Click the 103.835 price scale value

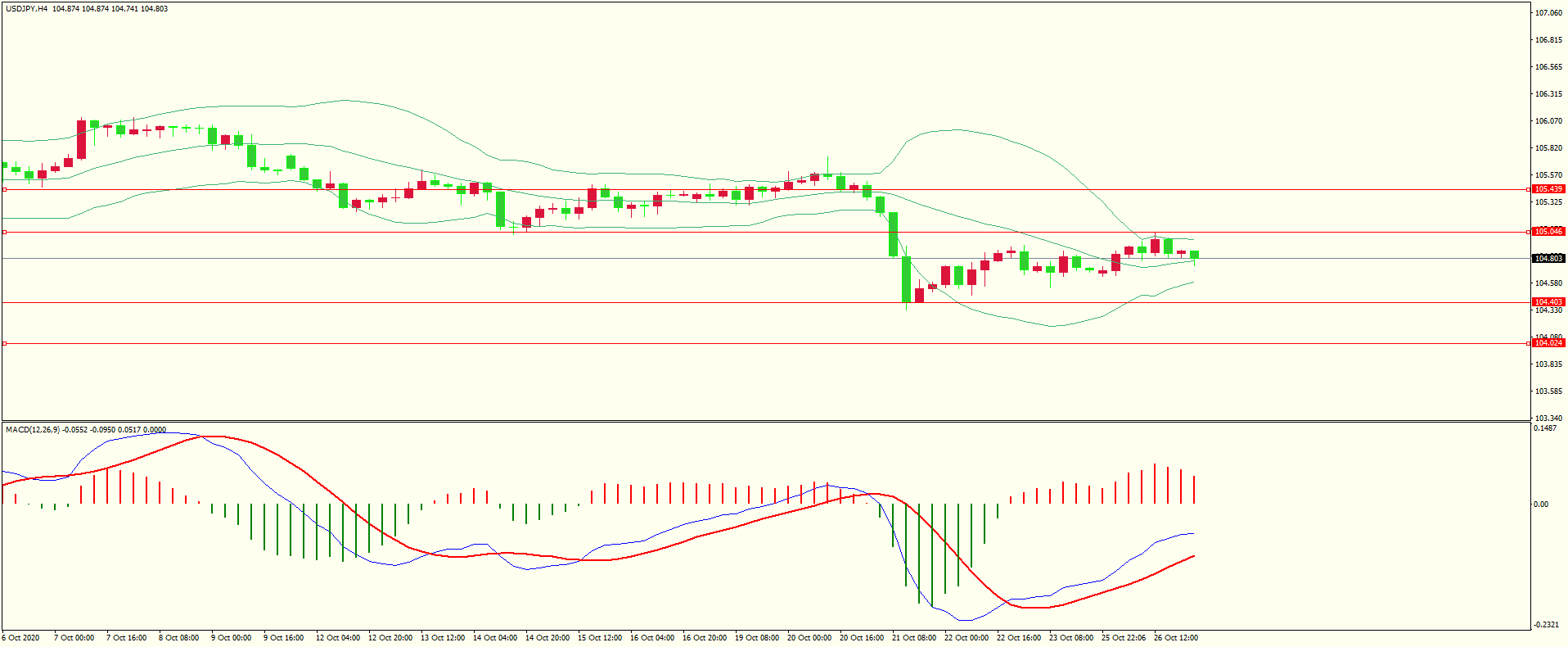[1548, 364]
